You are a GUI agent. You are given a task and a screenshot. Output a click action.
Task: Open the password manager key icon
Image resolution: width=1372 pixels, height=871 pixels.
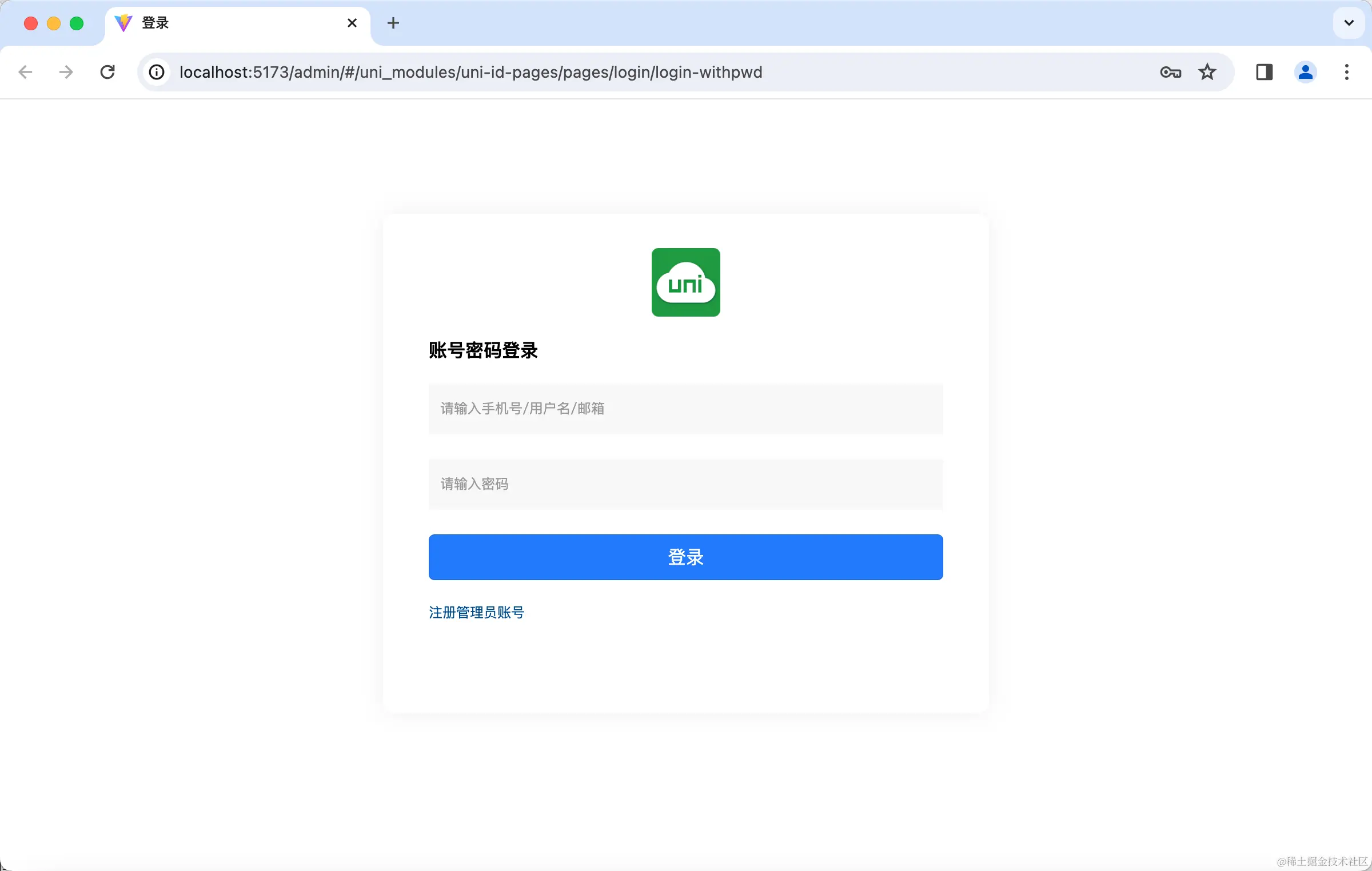pos(1170,72)
